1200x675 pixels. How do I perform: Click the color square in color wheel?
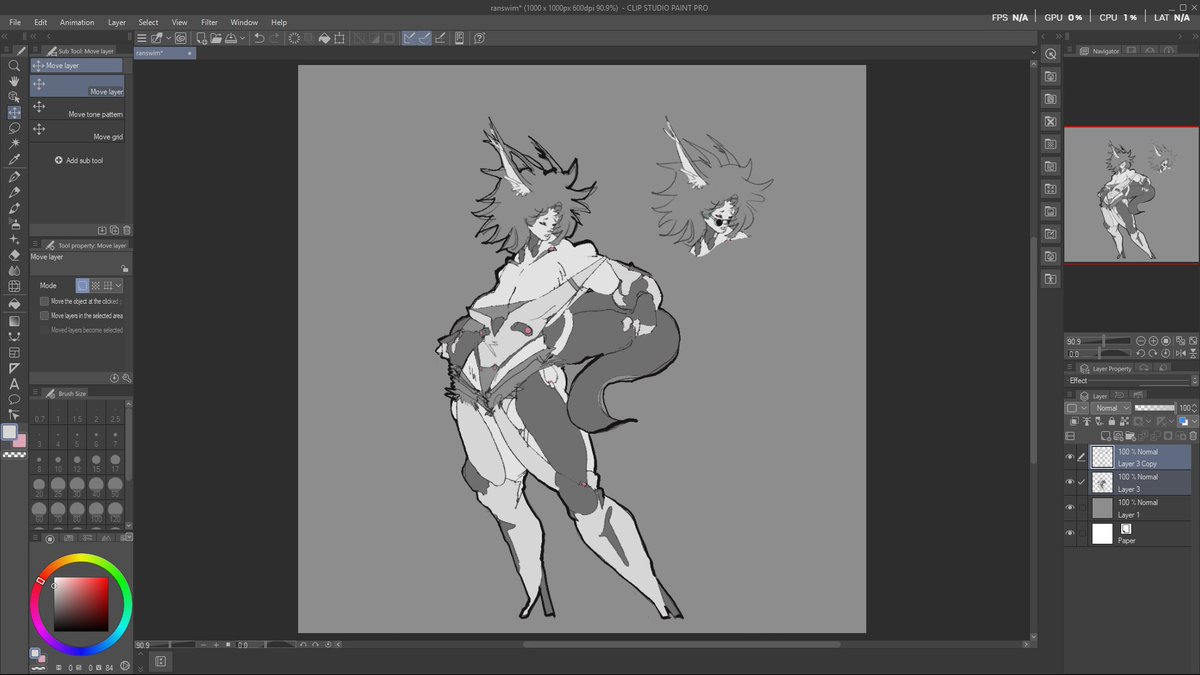(80, 603)
